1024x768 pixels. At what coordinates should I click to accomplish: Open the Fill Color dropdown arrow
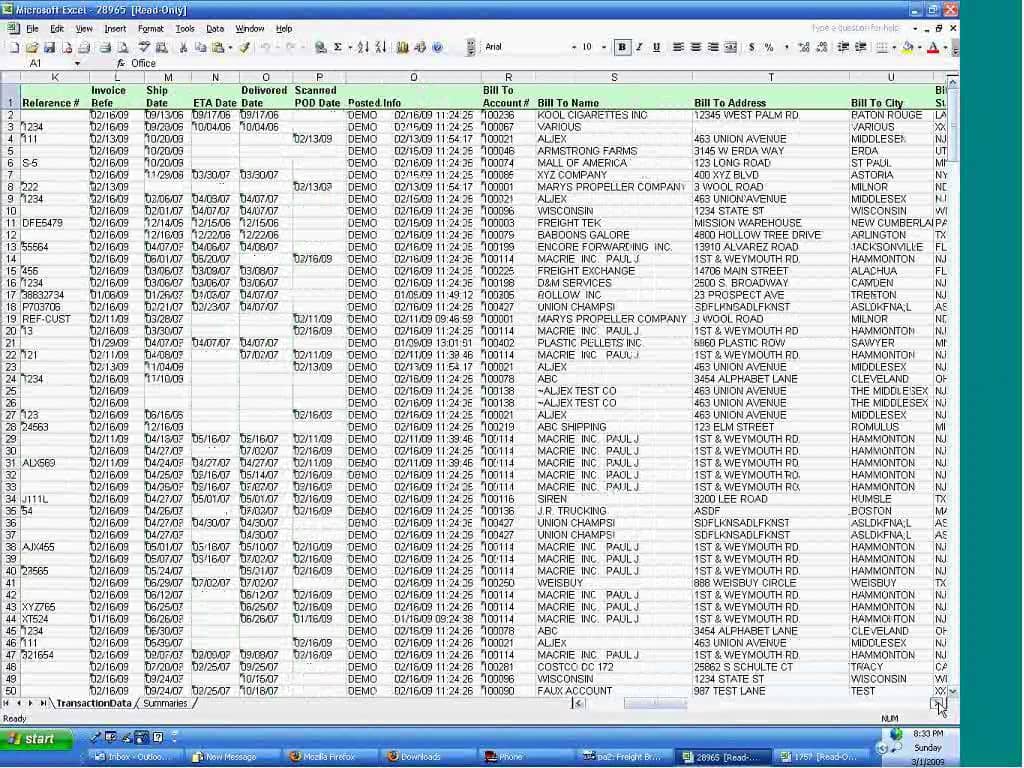coord(920,47)
